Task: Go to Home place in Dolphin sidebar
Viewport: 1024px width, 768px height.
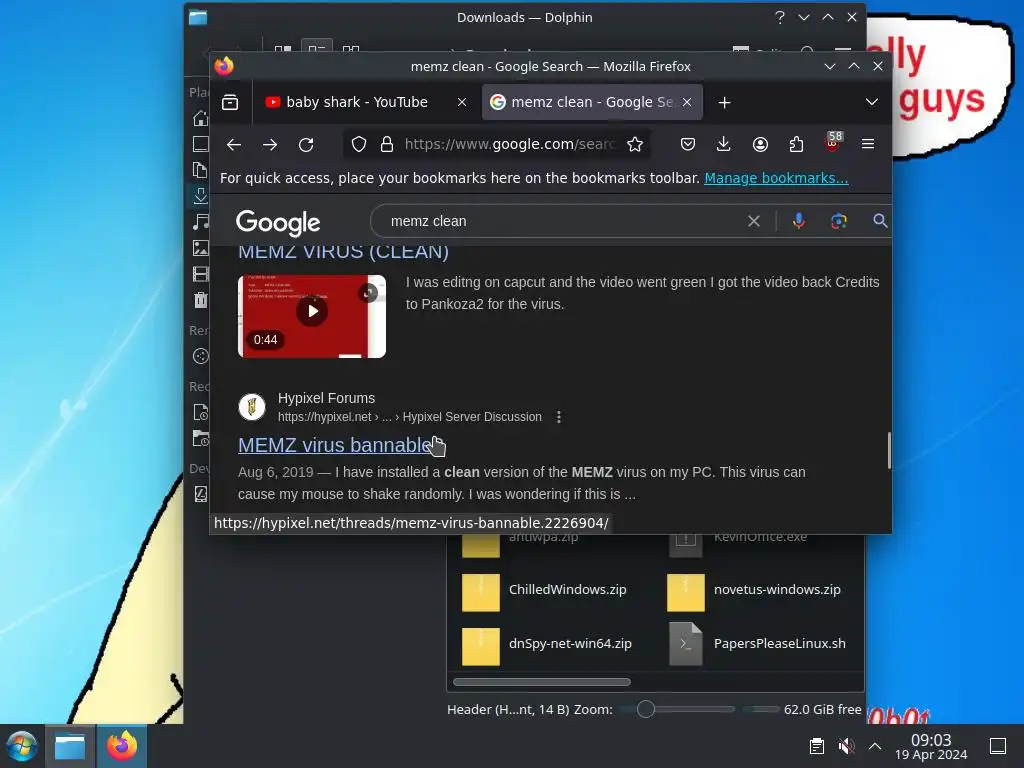Action: tap(200, 118)
